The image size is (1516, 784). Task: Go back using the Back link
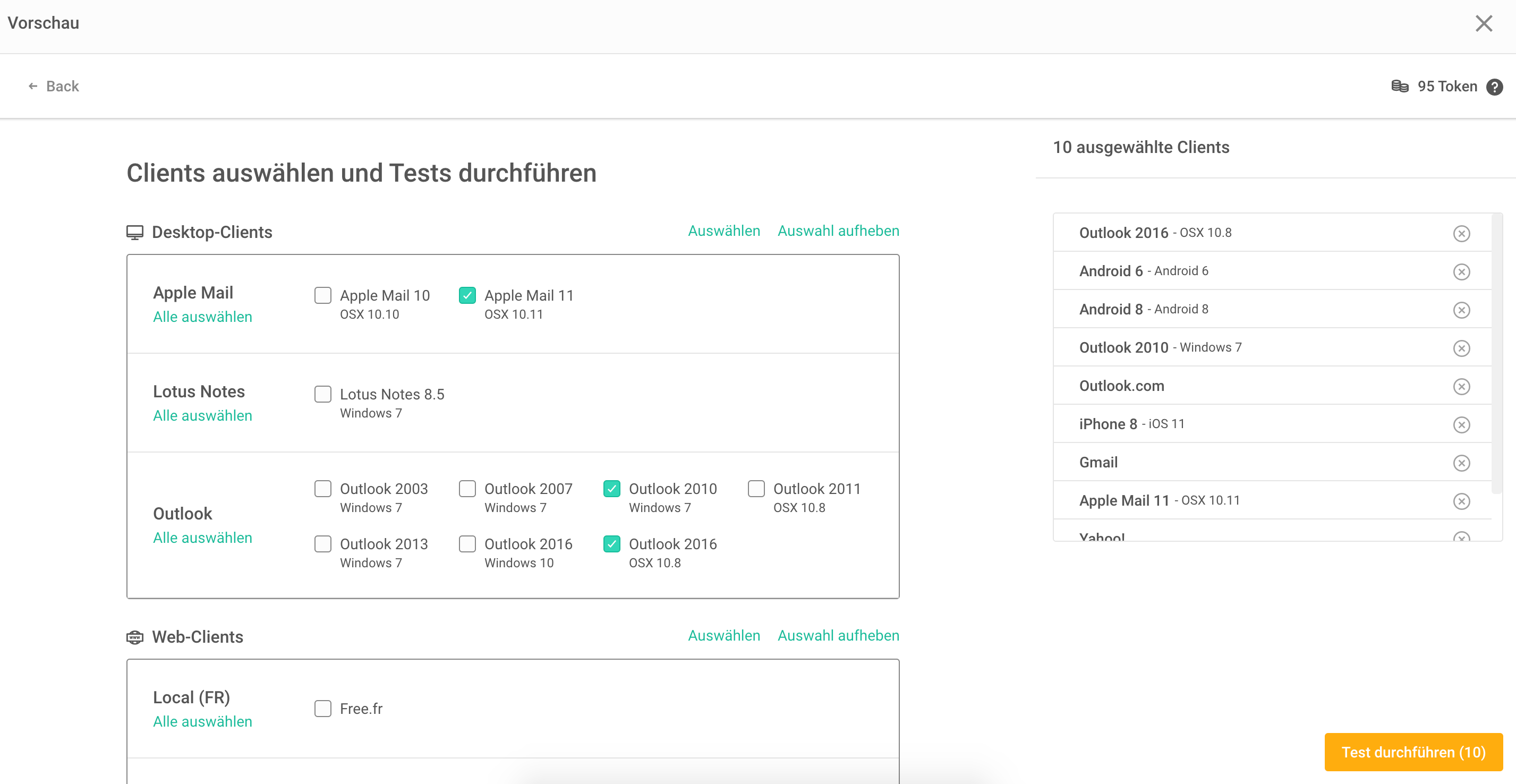(x=54, y=87)
